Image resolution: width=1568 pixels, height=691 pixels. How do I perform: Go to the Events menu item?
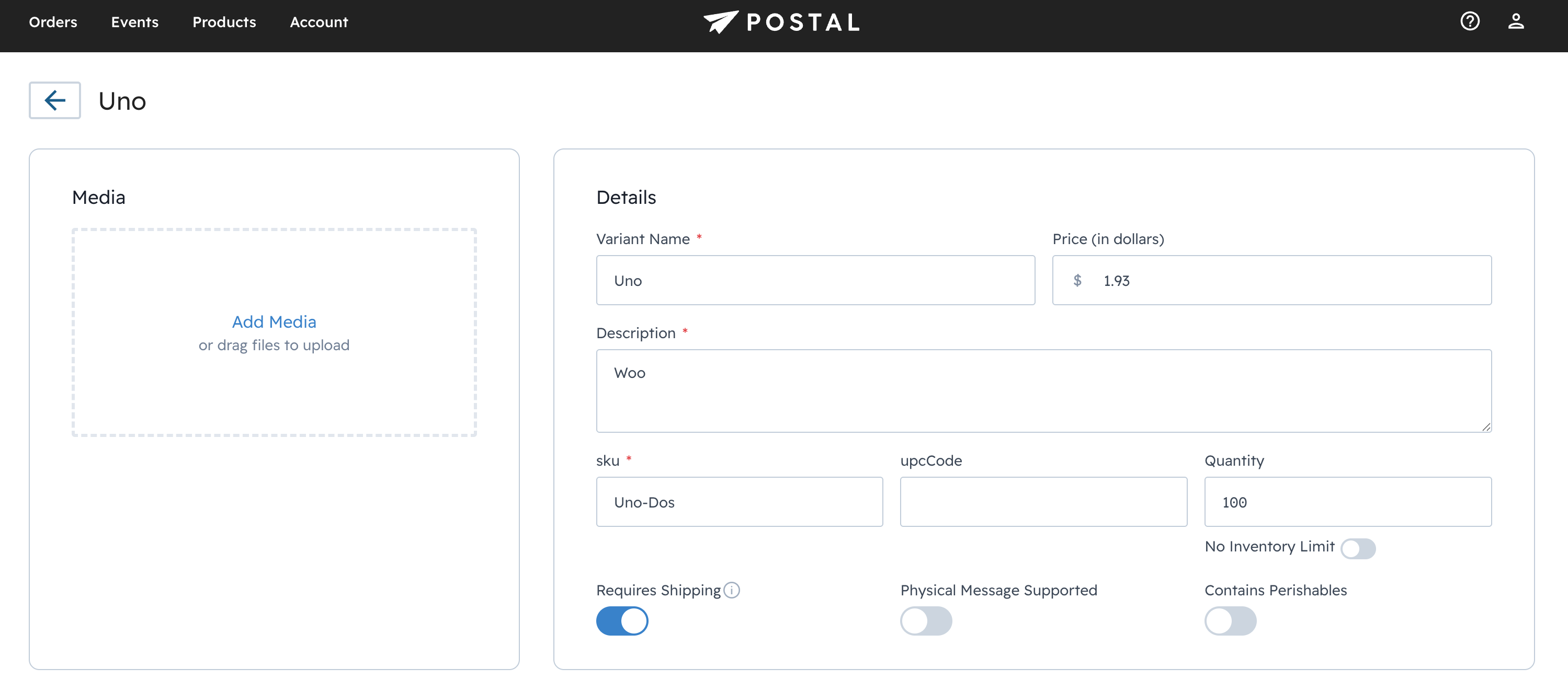(134, 22)
